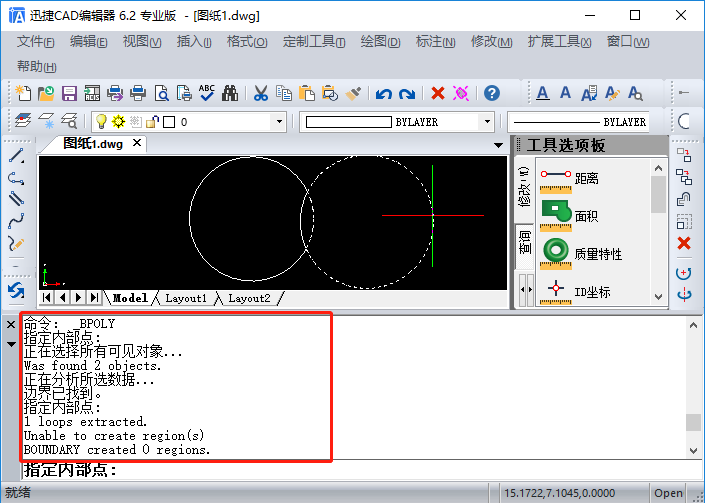Screen dimensions: 705x503
Task: Select the Spline curve tool
Action: click(16, 221)
